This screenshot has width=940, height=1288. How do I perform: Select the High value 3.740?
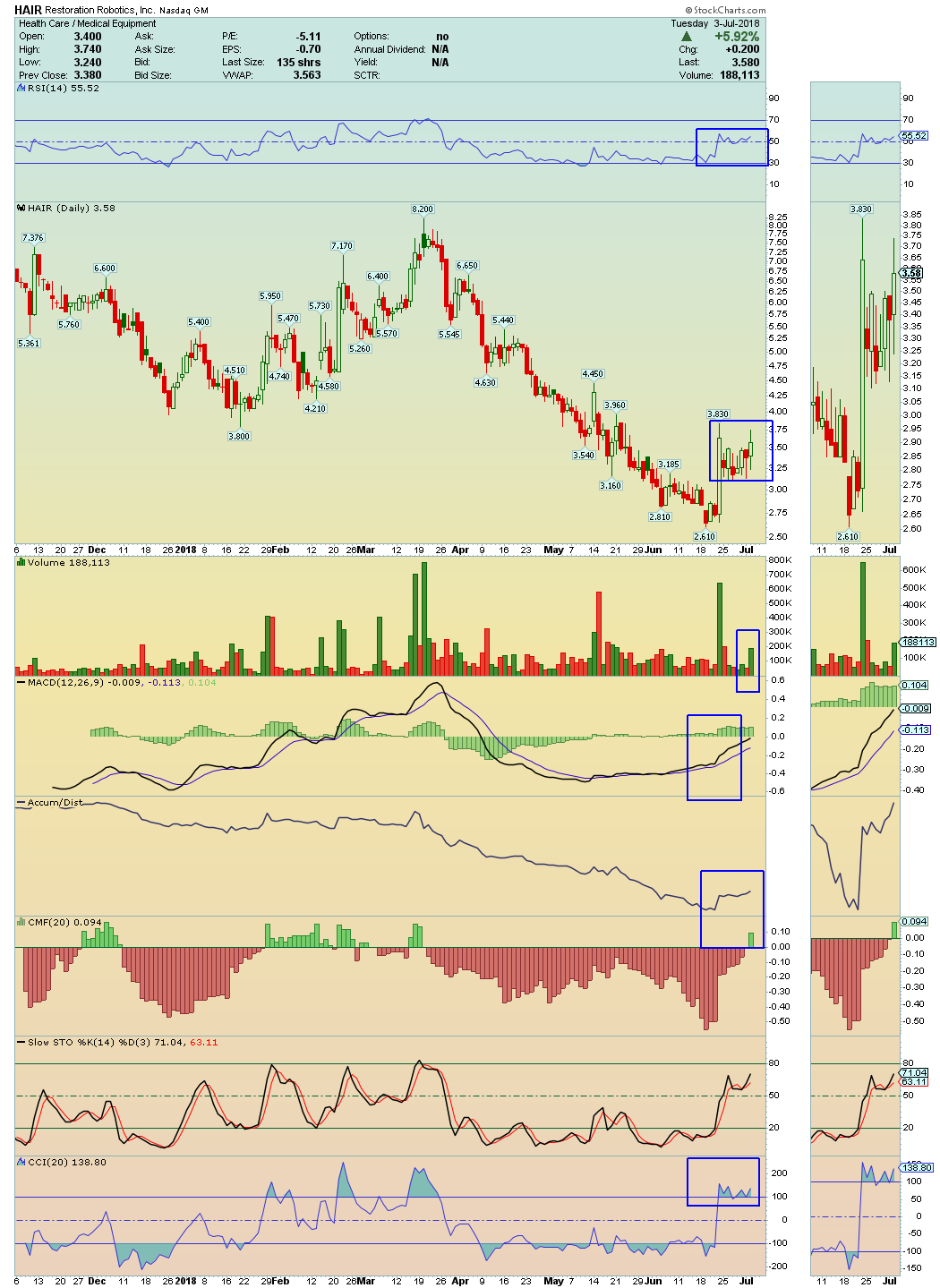tap(88, 49)
